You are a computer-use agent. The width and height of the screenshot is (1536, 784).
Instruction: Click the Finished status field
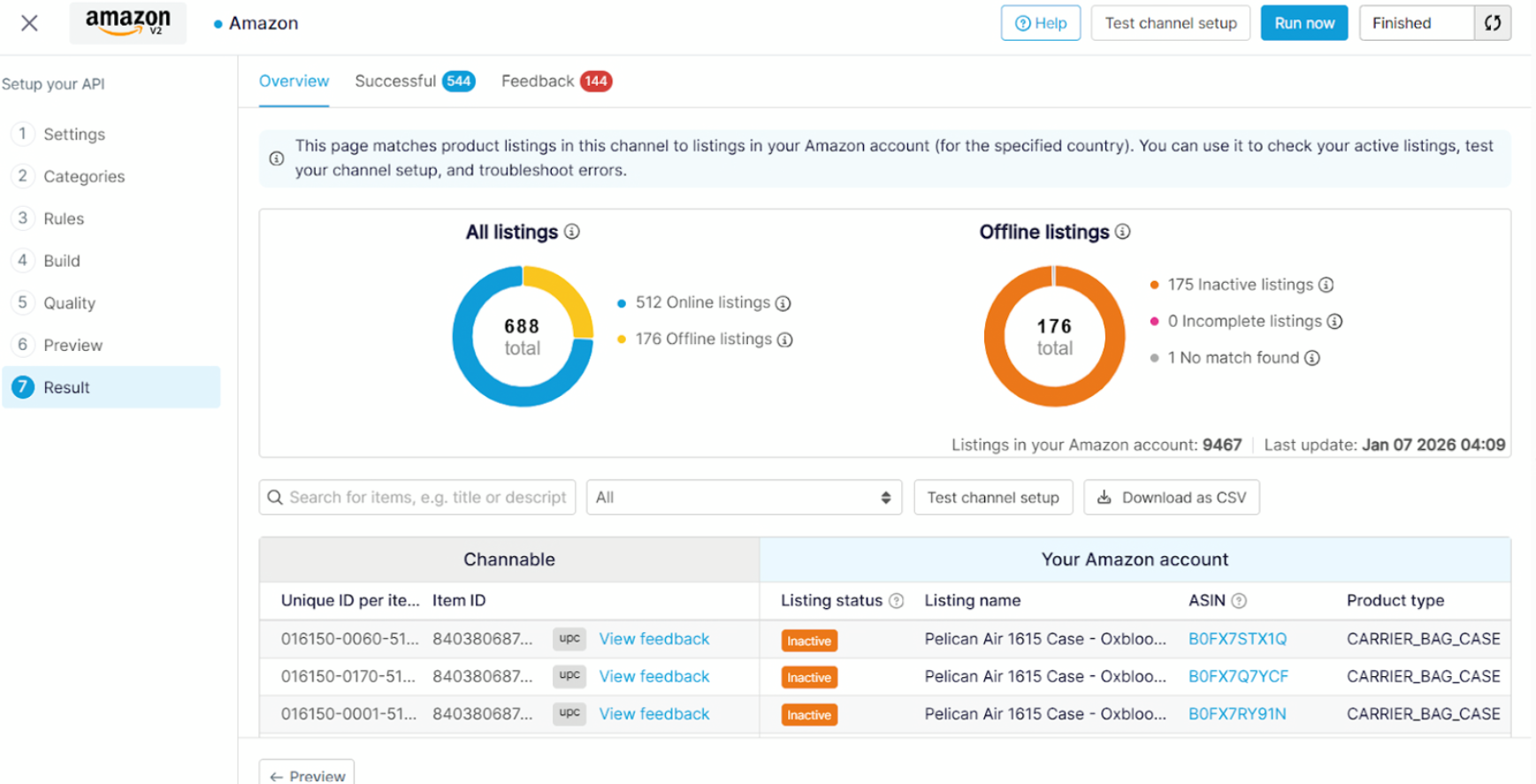(1416, 23)
